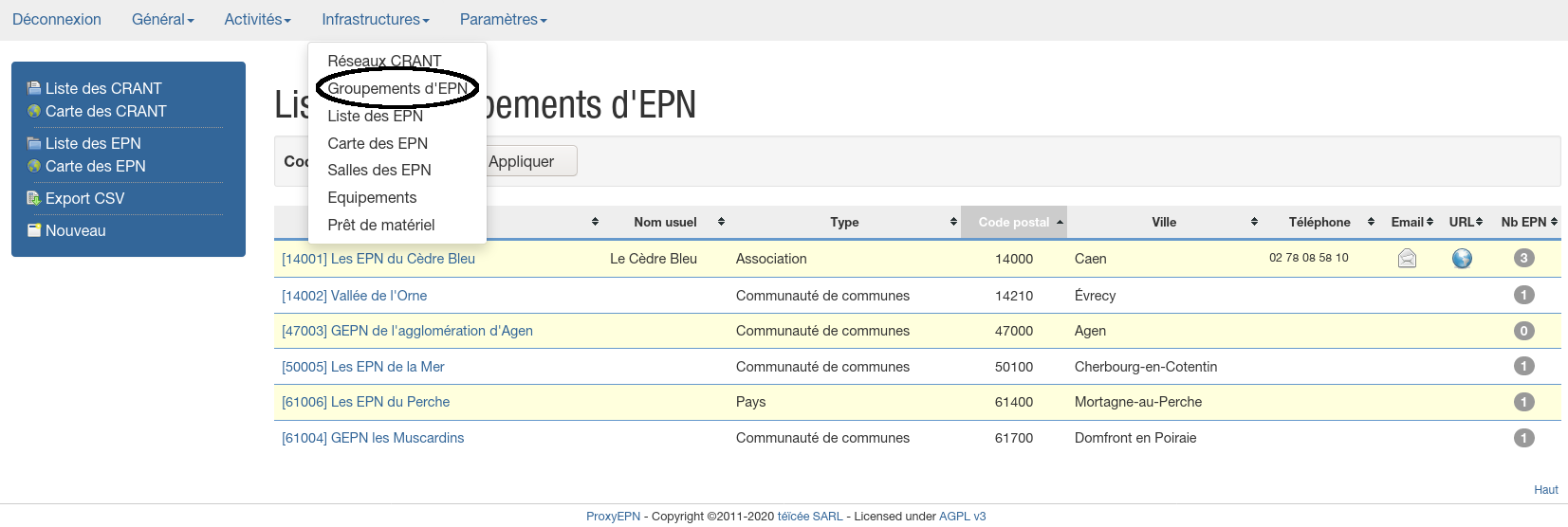Expand the Paramètres dropdown menu
Image resolution: width=1568 pixels, height=527 pixels.
coord(503,19)
